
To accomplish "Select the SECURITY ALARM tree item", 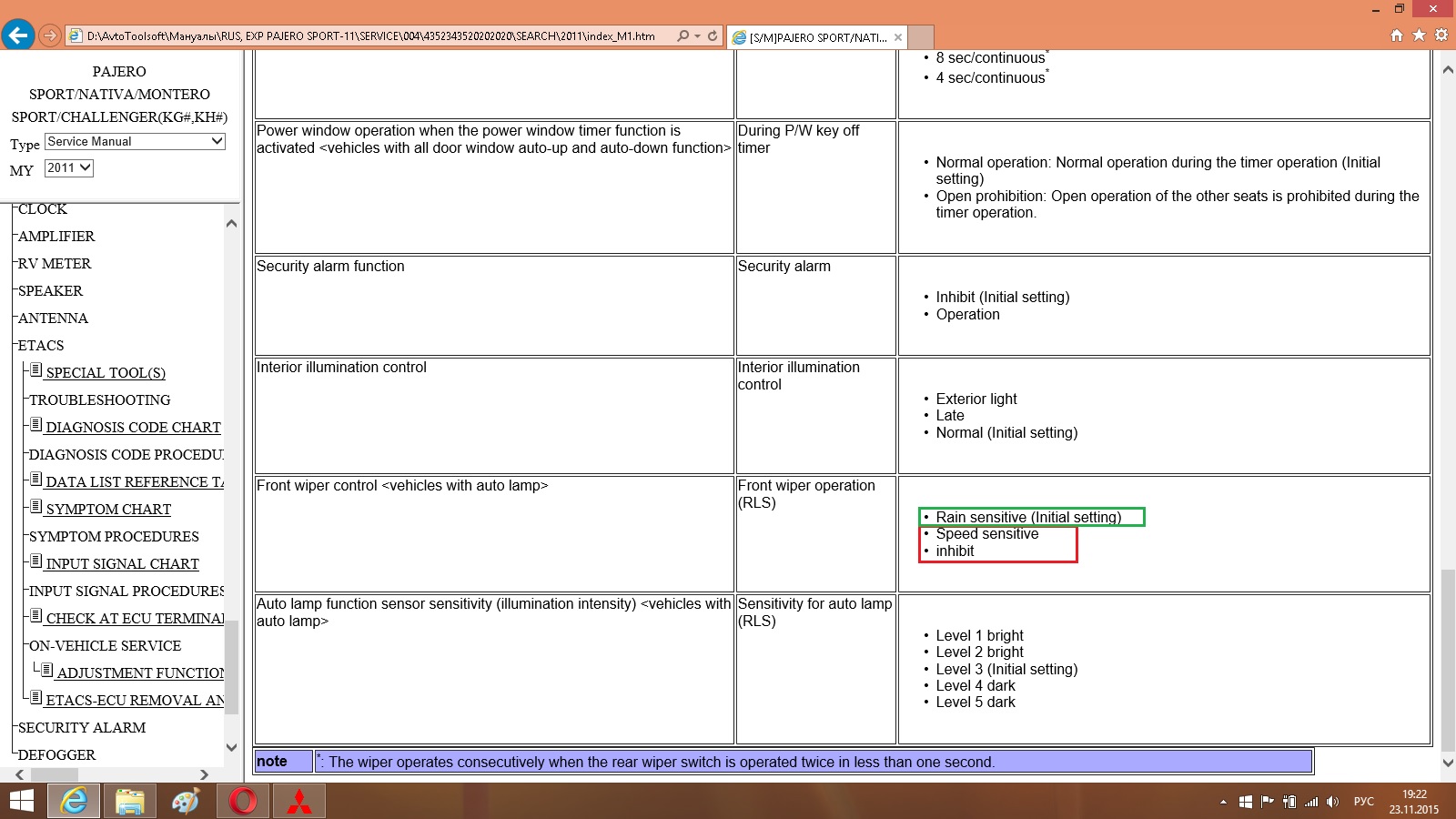I will click(x=82, y=728).
